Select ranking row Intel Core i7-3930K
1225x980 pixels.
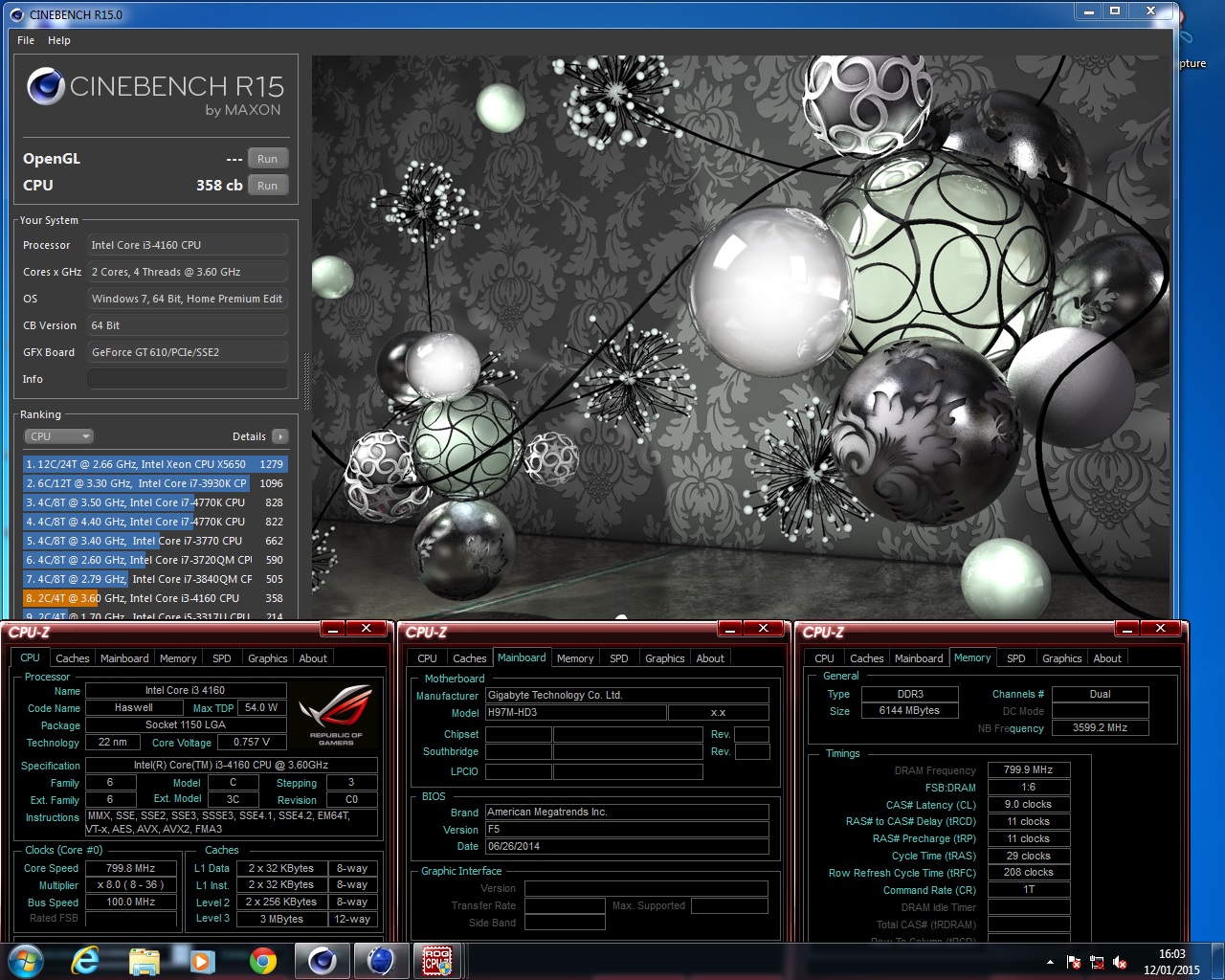click(x=155, y=483)
